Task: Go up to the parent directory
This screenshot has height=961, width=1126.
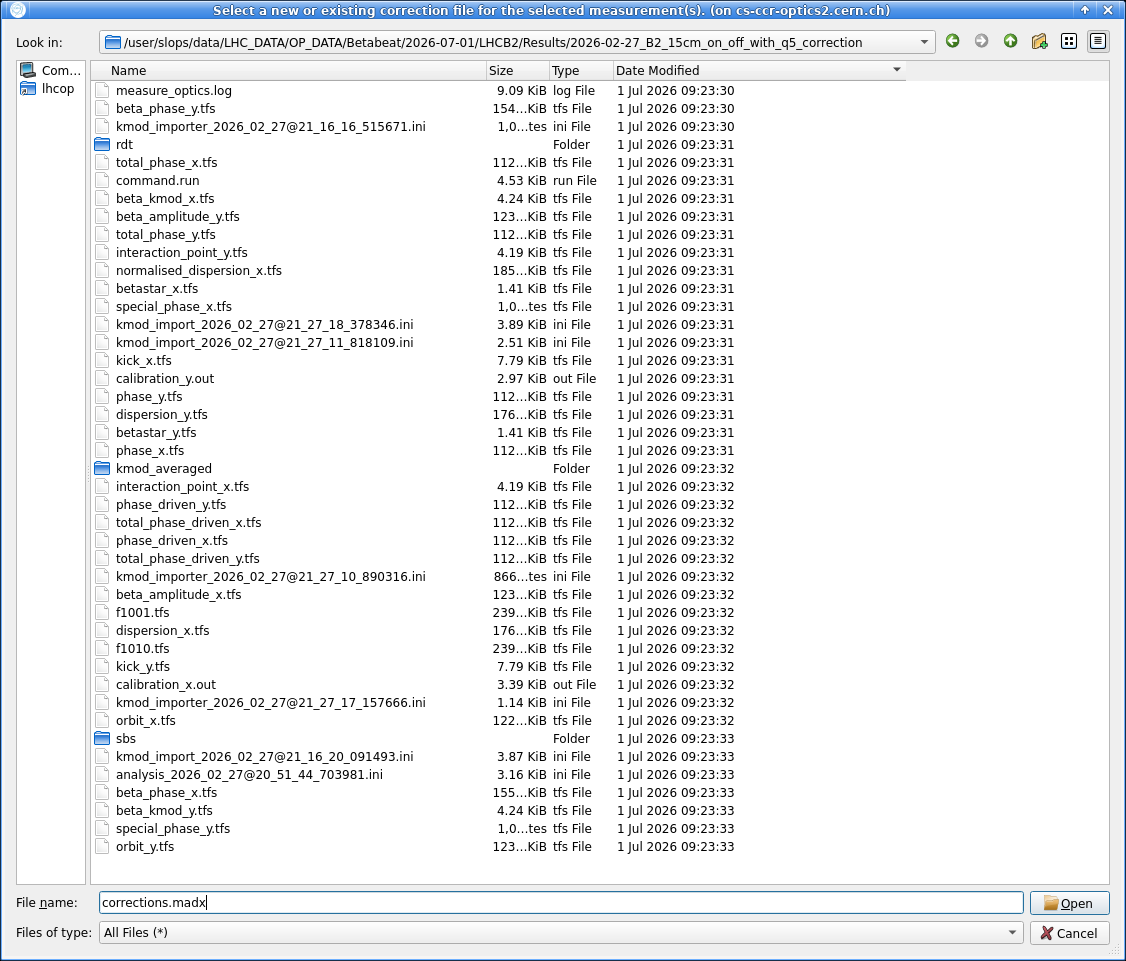Action: (x=1010, y=42)
